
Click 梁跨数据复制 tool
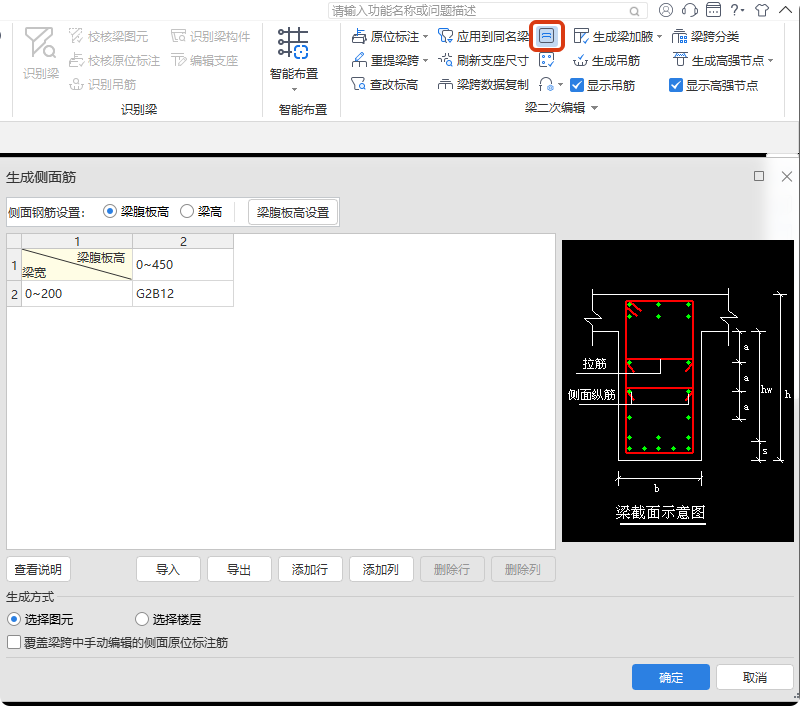[483, 84]
